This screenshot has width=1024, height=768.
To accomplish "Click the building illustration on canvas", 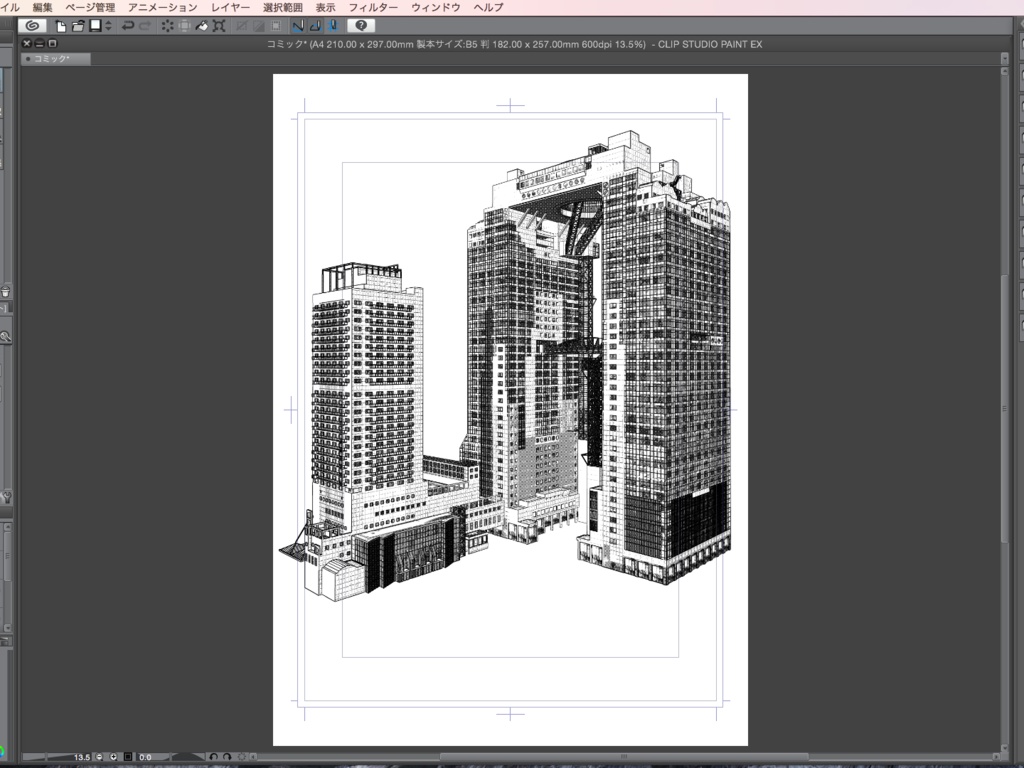I will tap(506, 366).
